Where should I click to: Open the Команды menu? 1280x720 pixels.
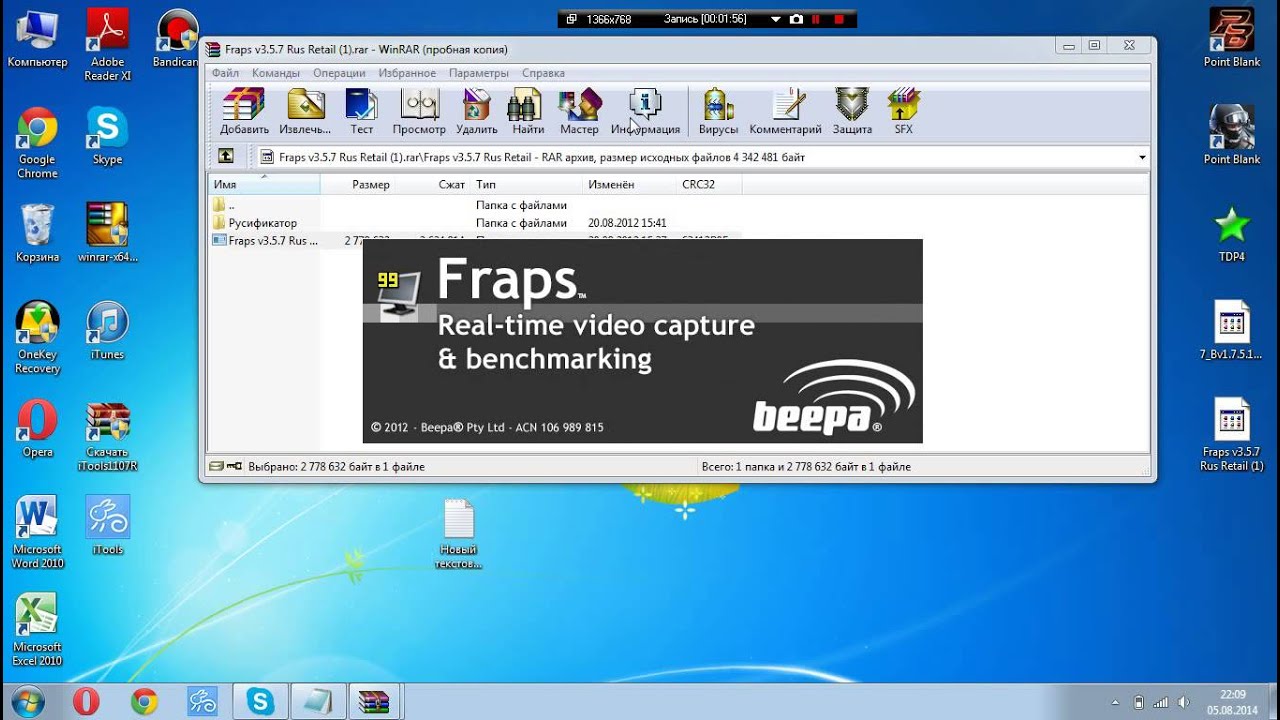[276, 73]
